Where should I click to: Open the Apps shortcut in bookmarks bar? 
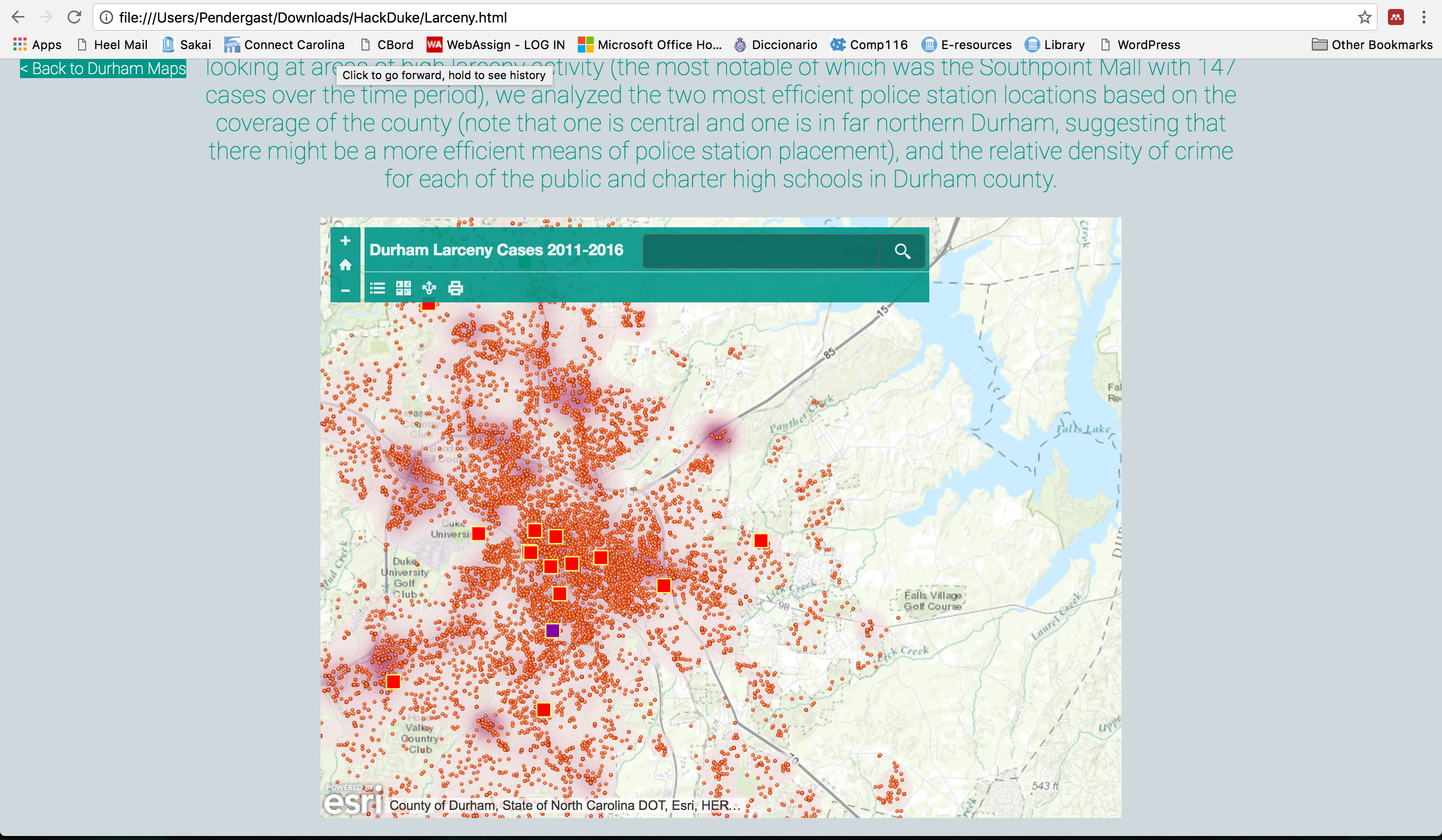coord(37,45)
